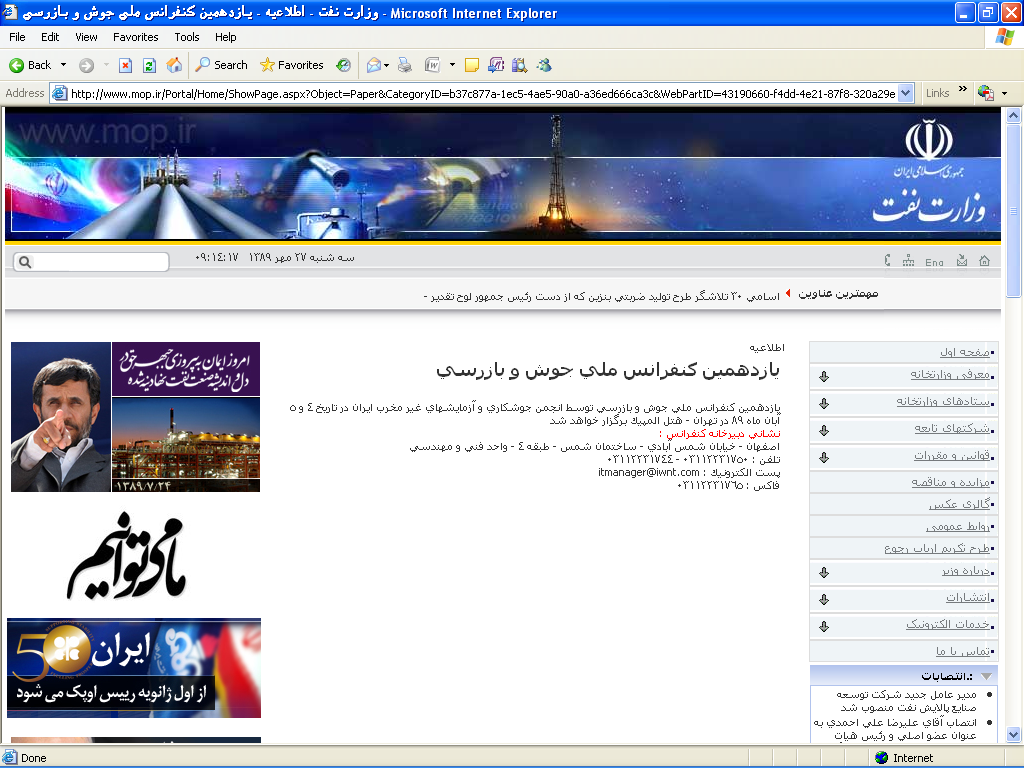Open the مزايده و مناقصه link

click(x=951, y=482)
